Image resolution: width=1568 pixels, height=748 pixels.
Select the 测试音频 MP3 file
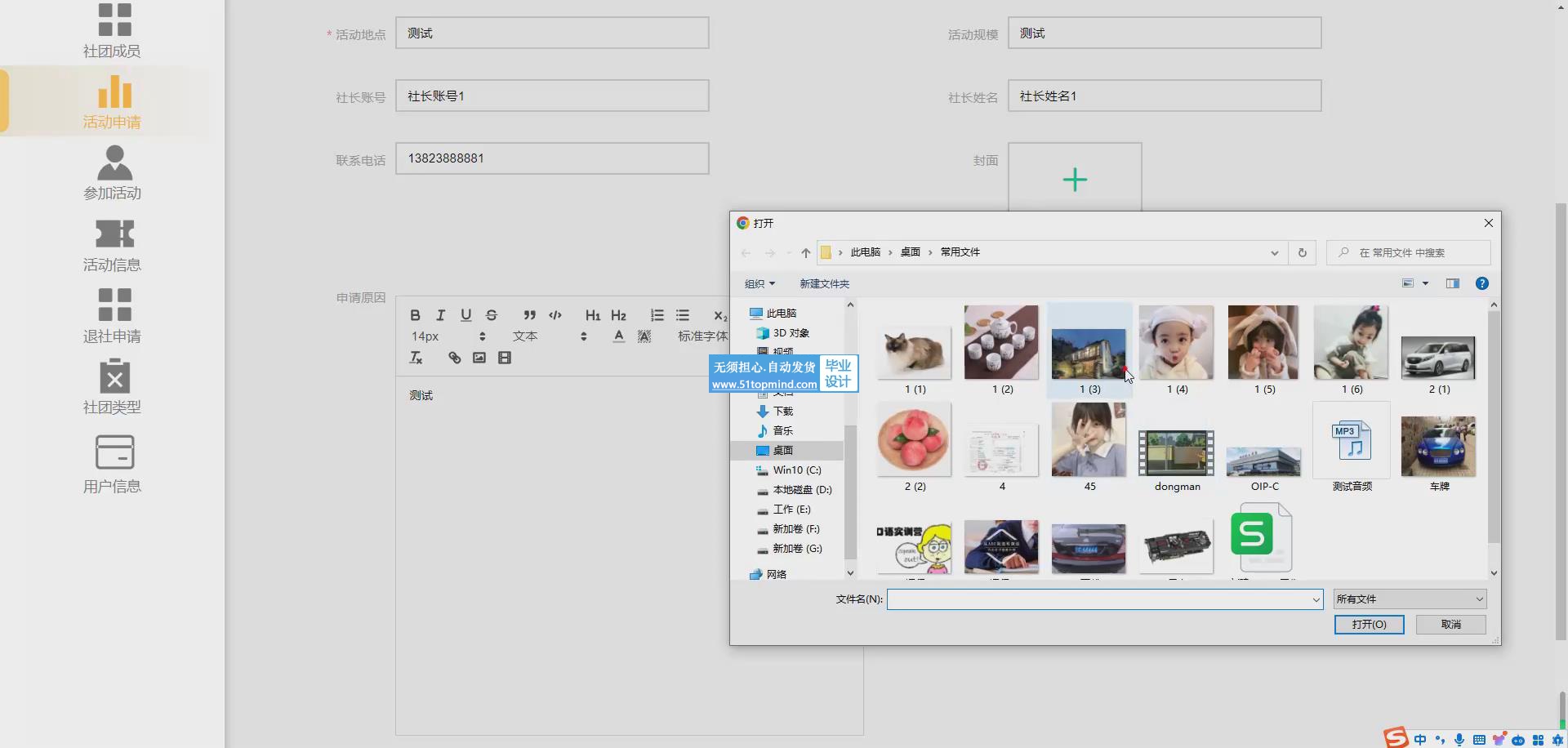[1352, 447]
